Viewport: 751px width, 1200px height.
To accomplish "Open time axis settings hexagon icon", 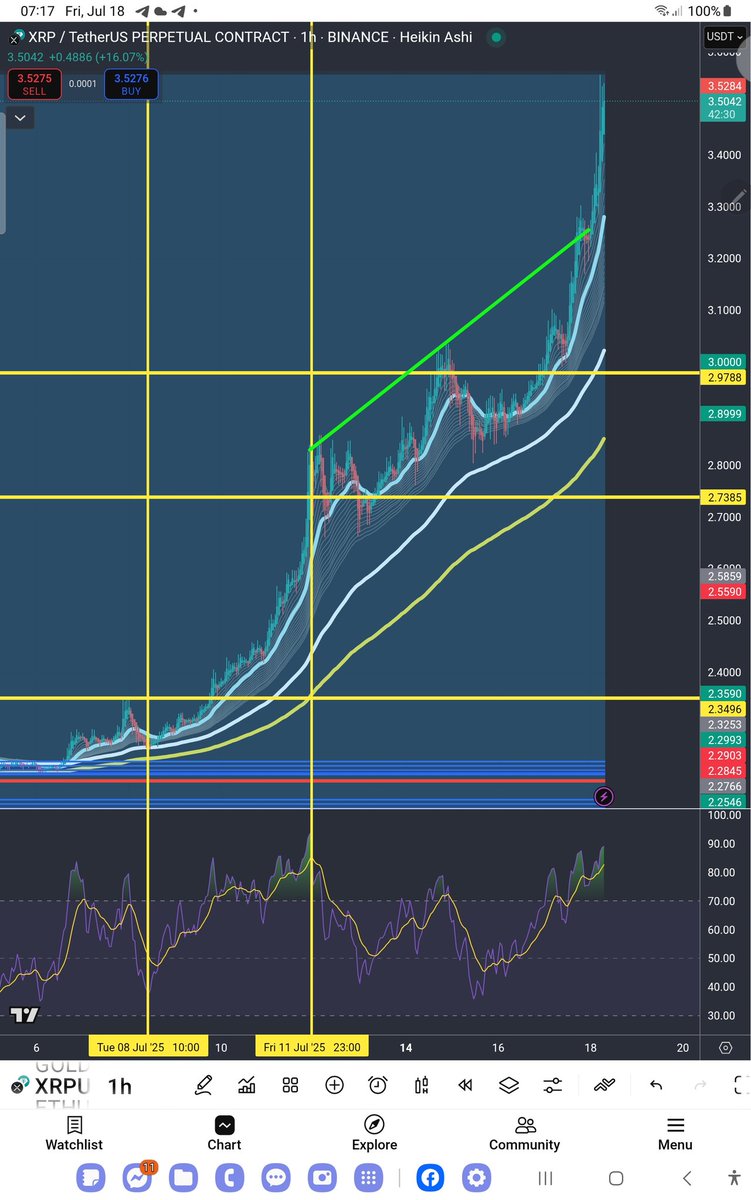I will pos(726,1048).
